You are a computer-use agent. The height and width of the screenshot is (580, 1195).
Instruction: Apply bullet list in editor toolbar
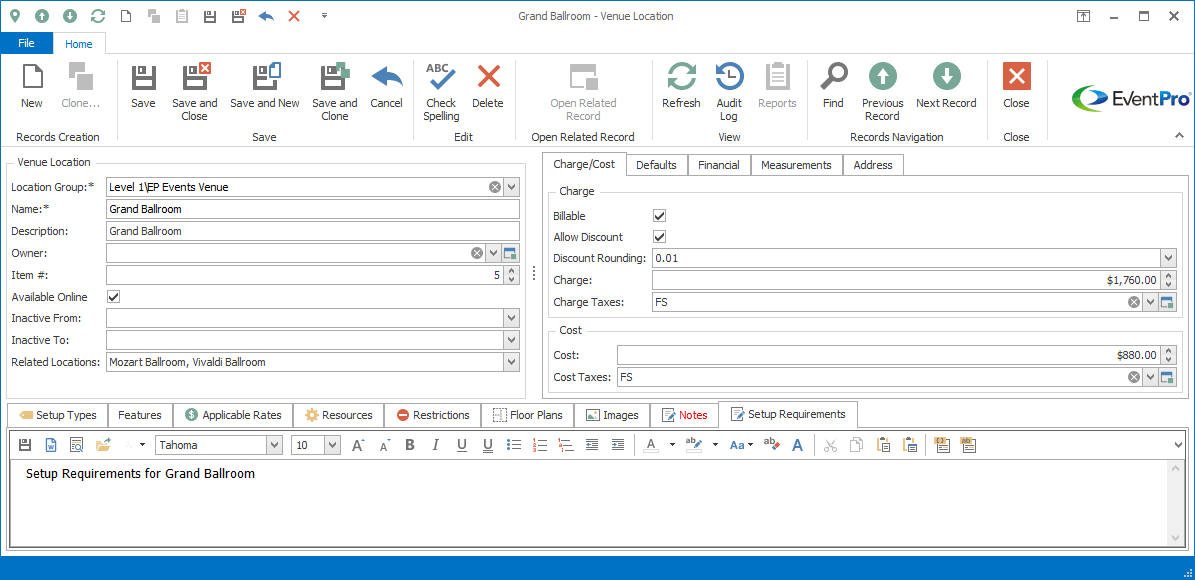point(514,445)
